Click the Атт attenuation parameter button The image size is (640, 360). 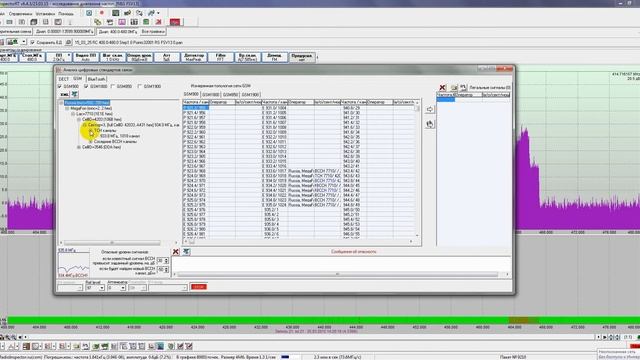pyautogui.click(x=167, y=57)
